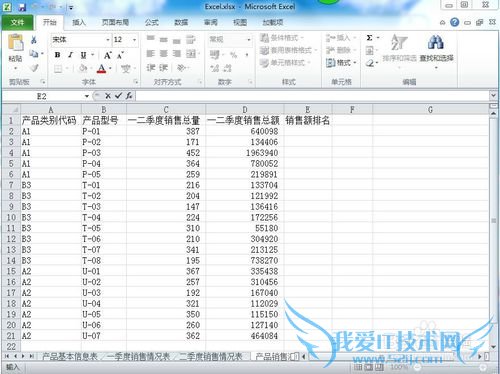The image size is (500, 374).
Task: Click the center align icon
Action: pyautogui.click(x=163, y=53)
